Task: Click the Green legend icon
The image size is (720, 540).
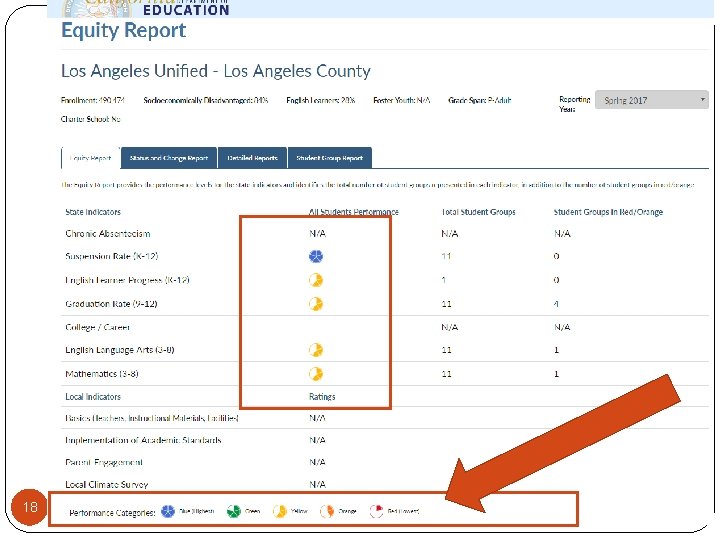Action: pos(234,511)
